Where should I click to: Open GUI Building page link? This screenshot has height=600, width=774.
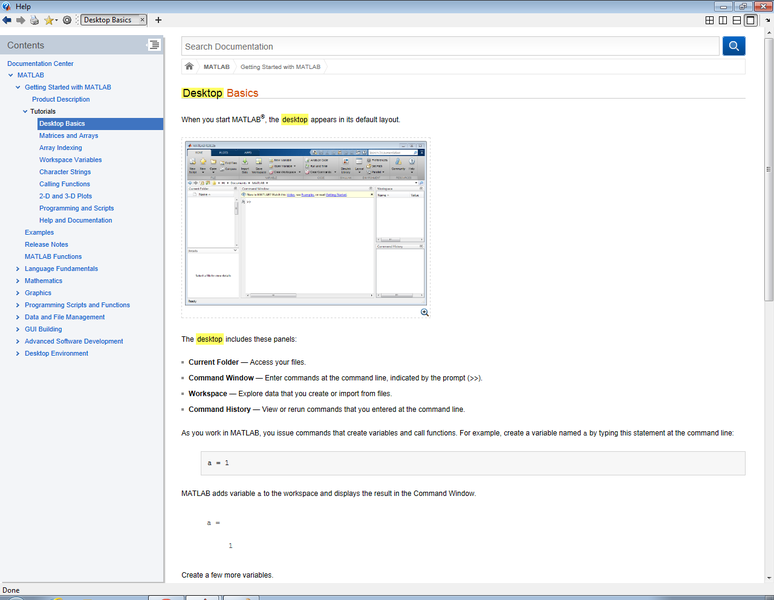click(x=43, y=329)
